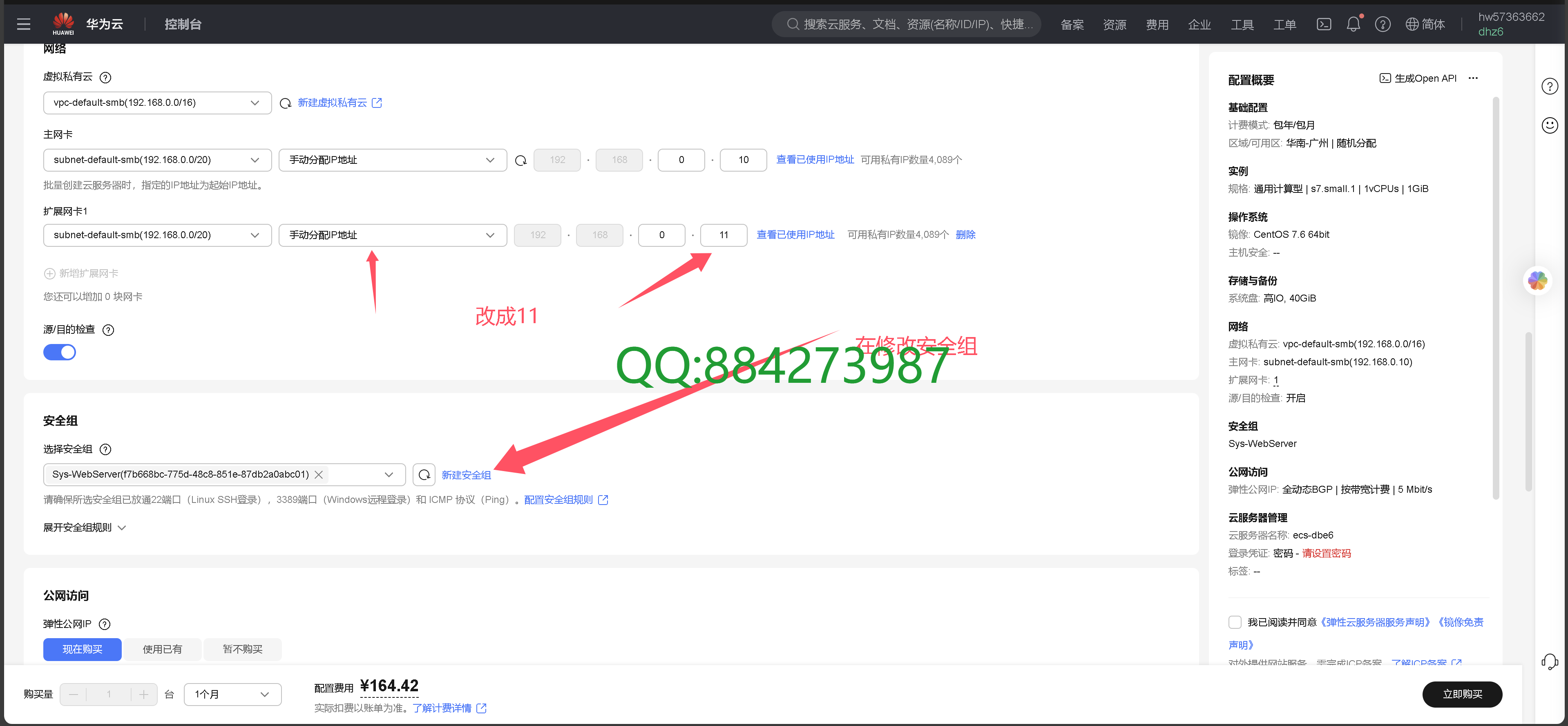Click help icon next to 源/目的检查
Viewport: 1568px width, 726px height.
click(108, 330)
